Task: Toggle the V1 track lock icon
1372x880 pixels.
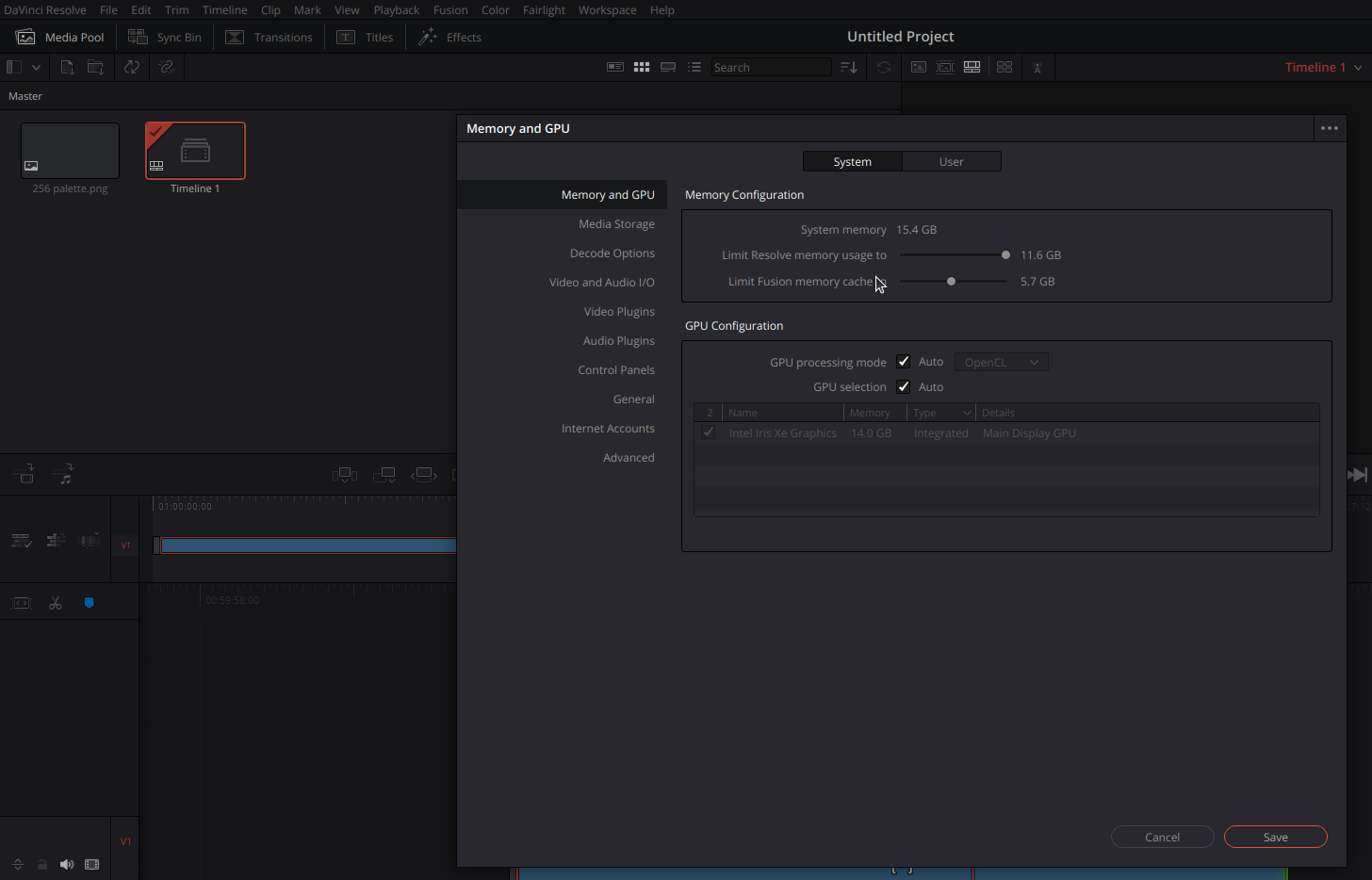Action: [x=42, y=864]
